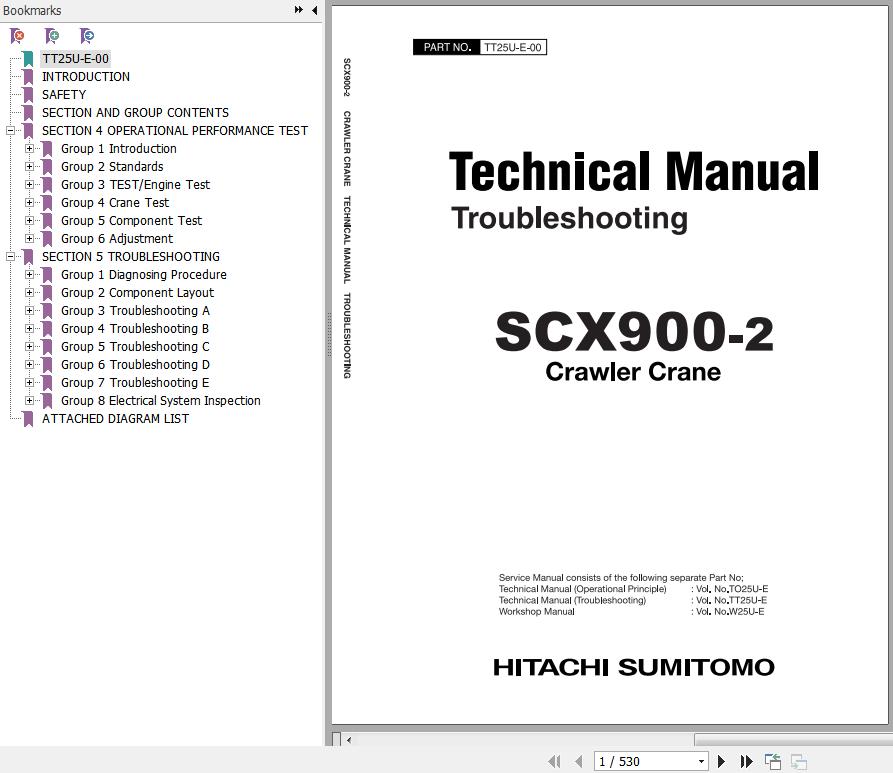This screenshot has width=893, height=773.
Task: Jump to Group 5 Troubleshooting C text
Action: (x=135, y=346)
